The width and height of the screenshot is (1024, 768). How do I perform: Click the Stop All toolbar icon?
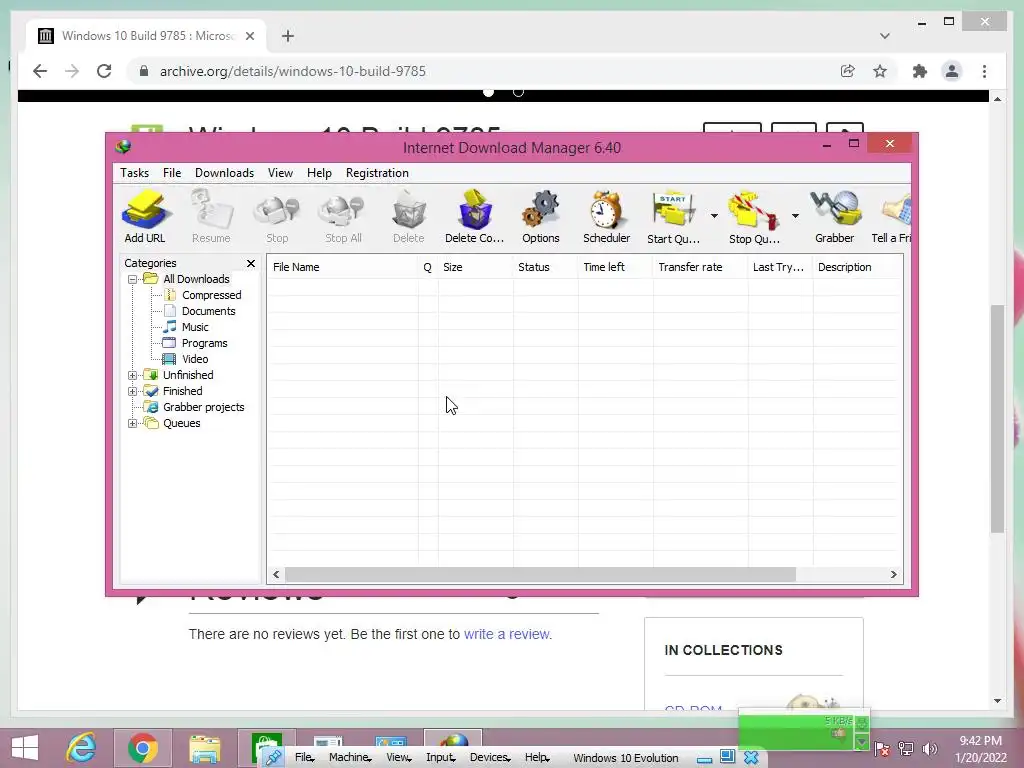pos(344,217)
